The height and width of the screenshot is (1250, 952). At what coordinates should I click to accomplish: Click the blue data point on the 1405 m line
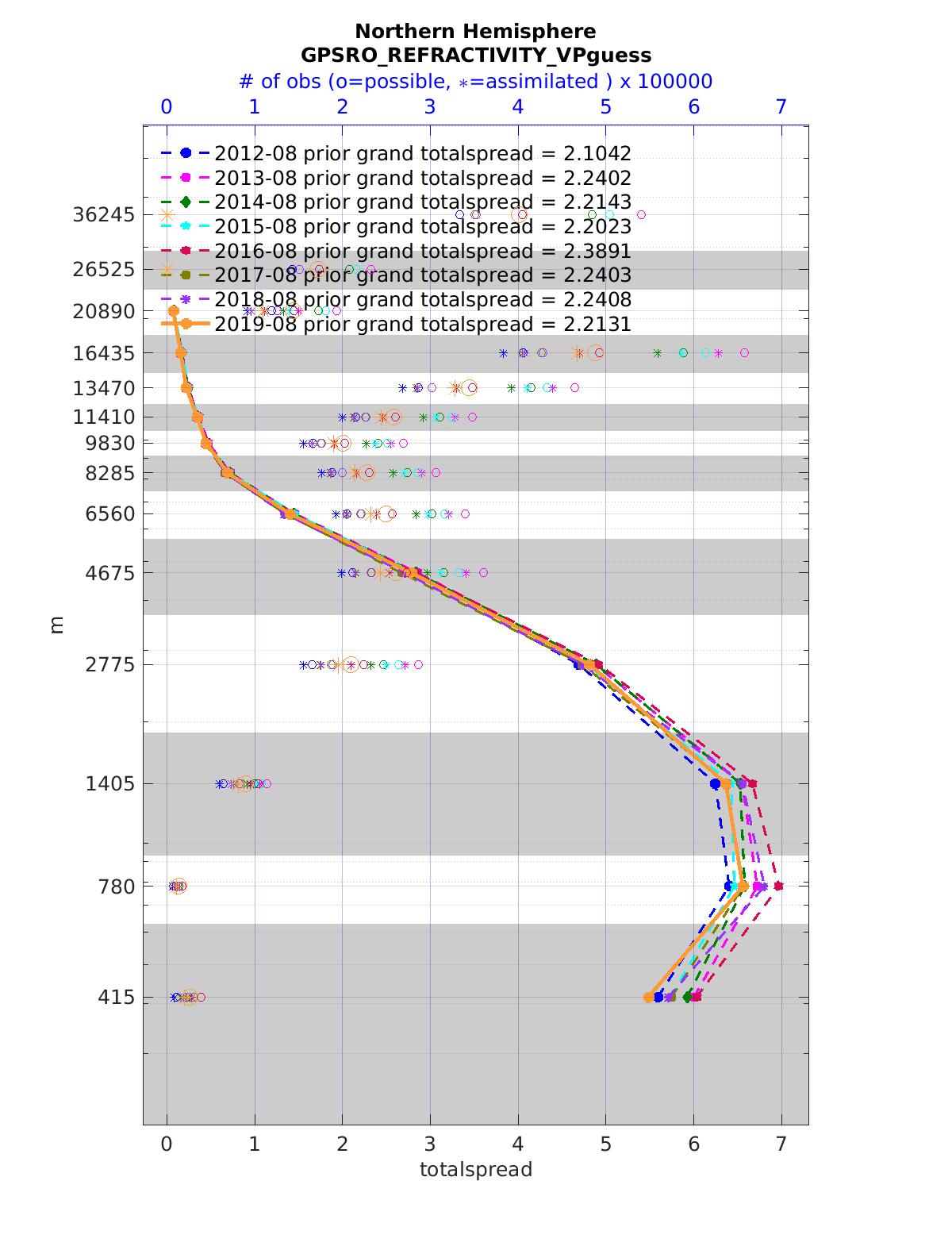(715, 784)
